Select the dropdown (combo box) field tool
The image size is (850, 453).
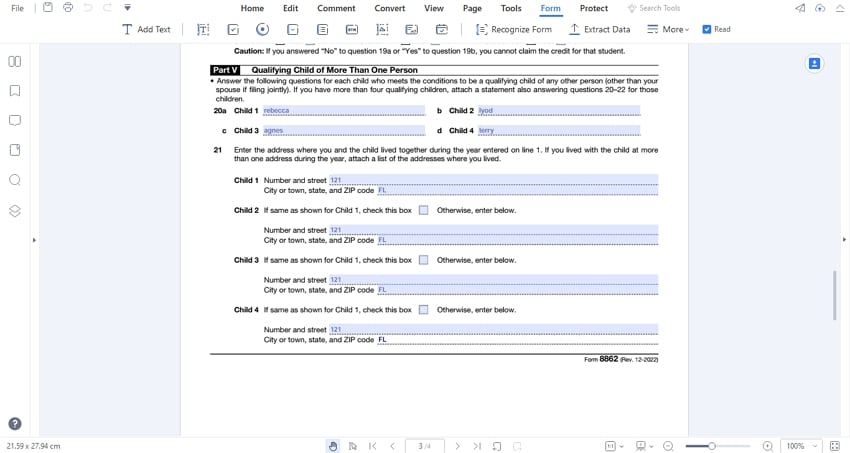click(293, 29)
